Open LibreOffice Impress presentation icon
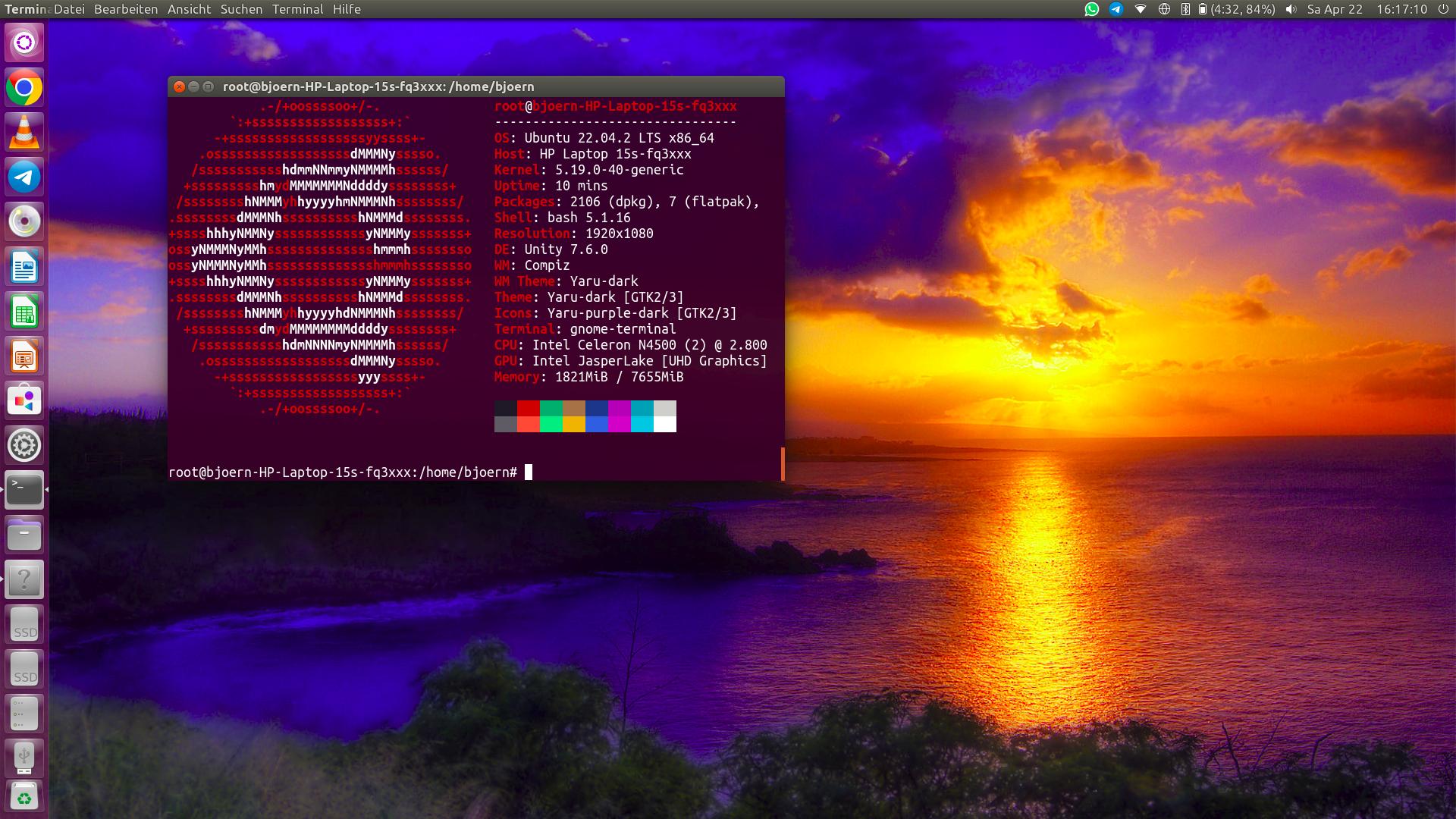This screenshot has width=1456, height=819. click(24, 356)
